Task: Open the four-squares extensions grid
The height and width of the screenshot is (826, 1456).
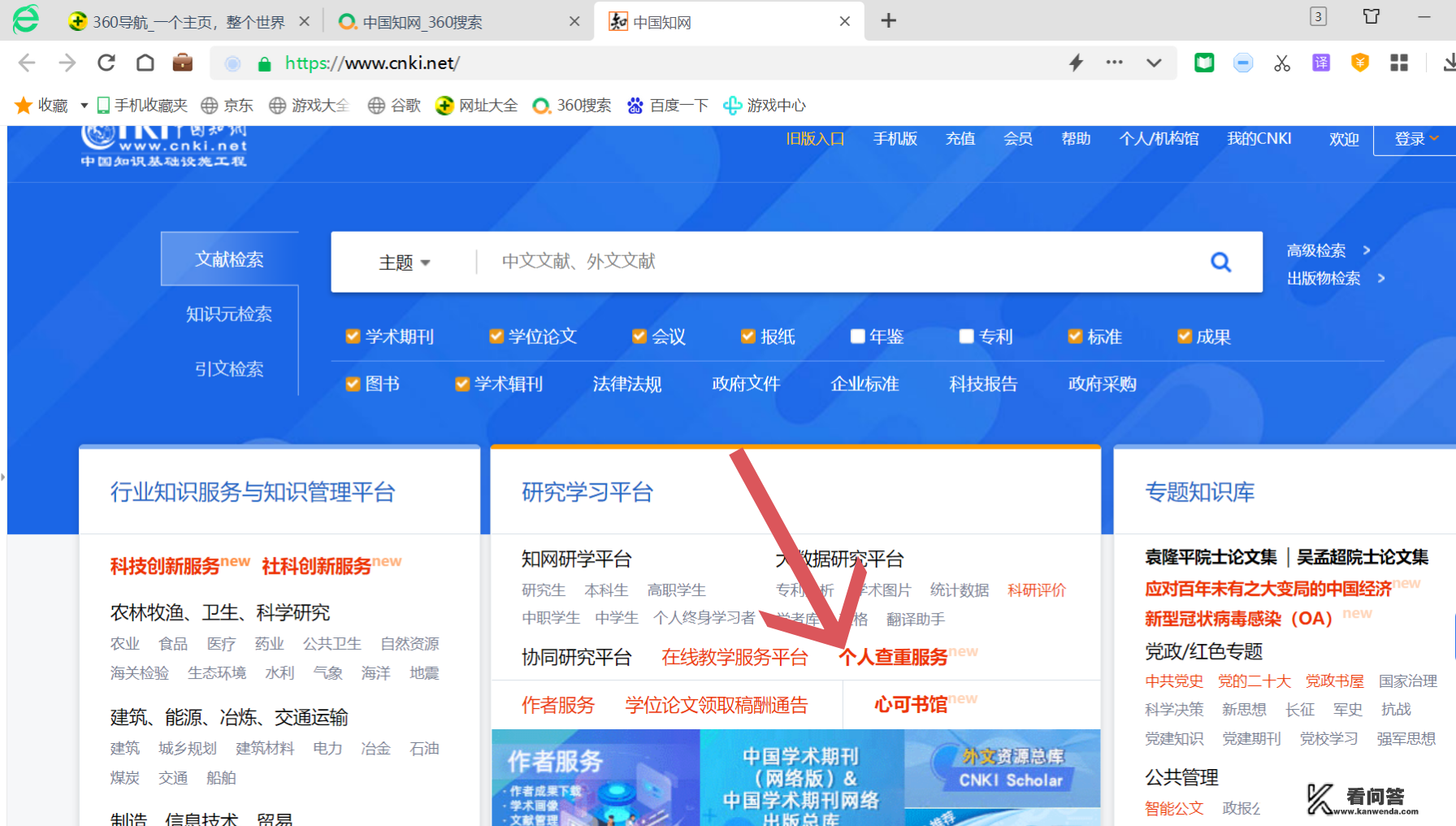Action: click(x=1399, y=63)
